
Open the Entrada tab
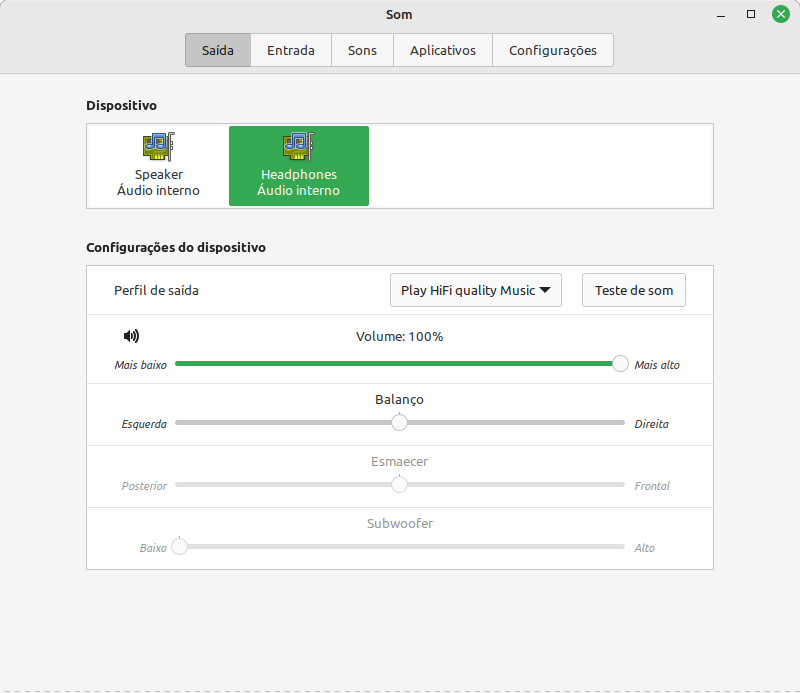coord(291,50)
